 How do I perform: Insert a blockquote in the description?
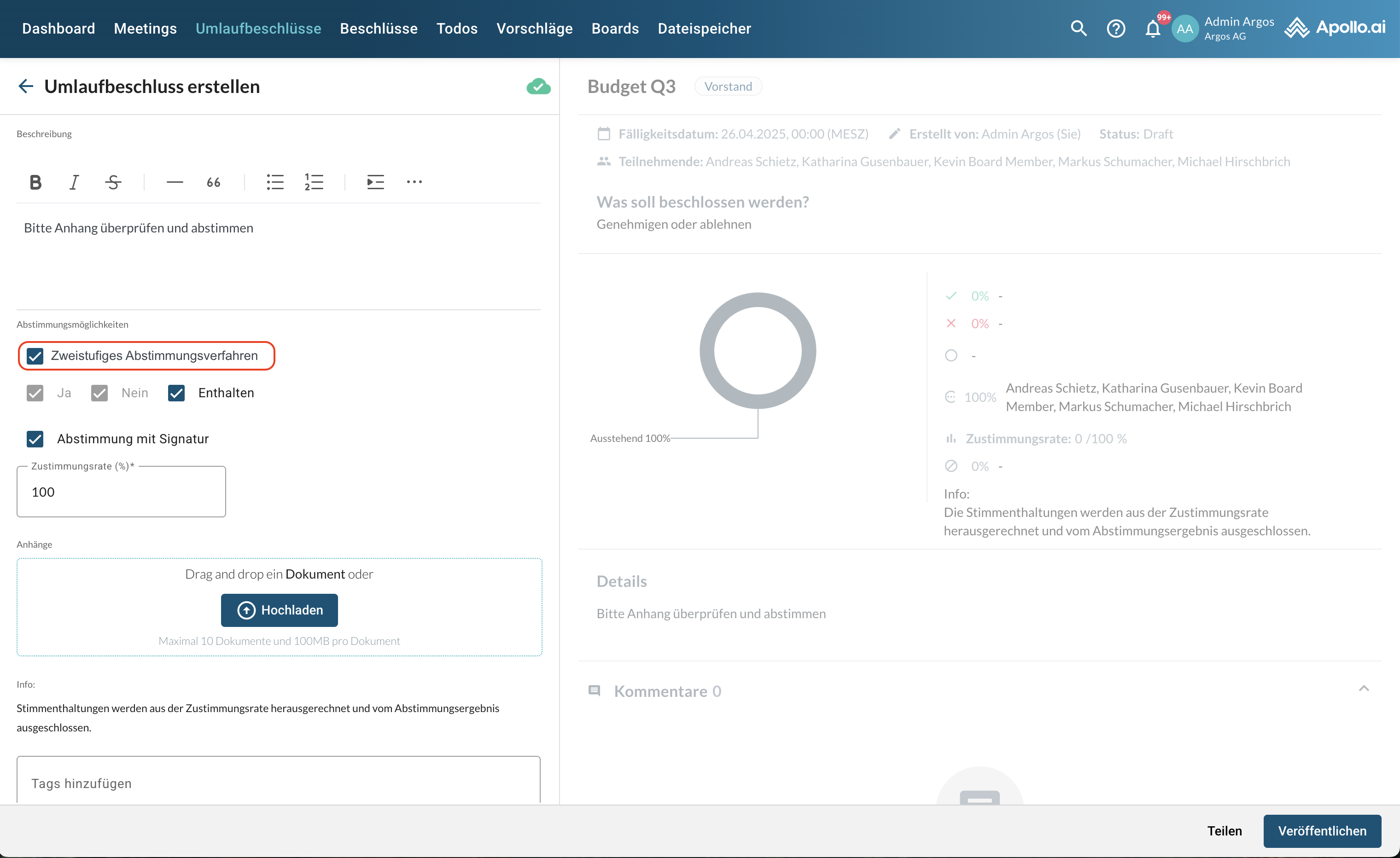(x=214, y=182)
